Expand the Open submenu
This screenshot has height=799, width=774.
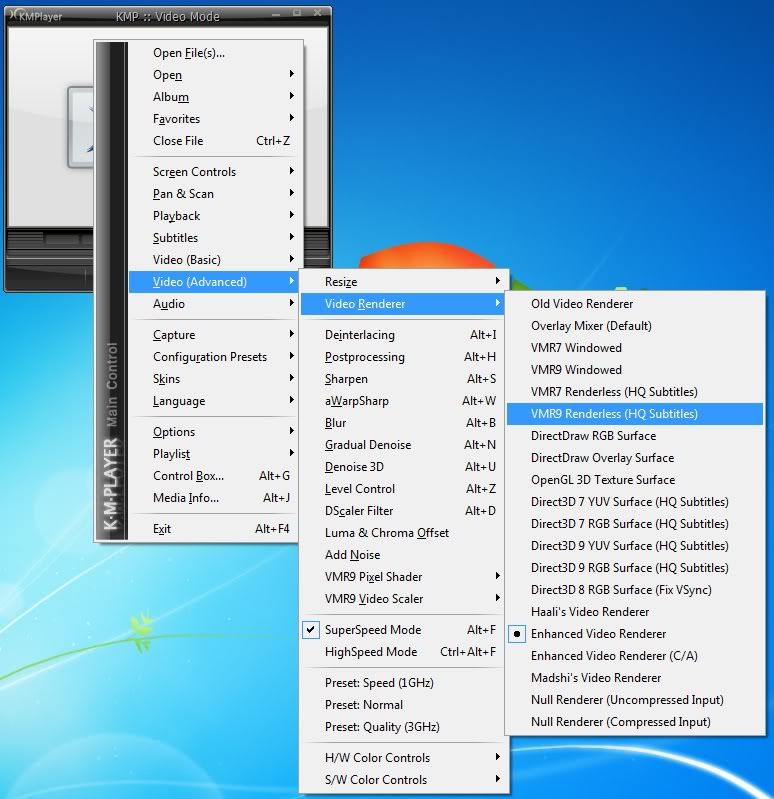click(213, 75)
